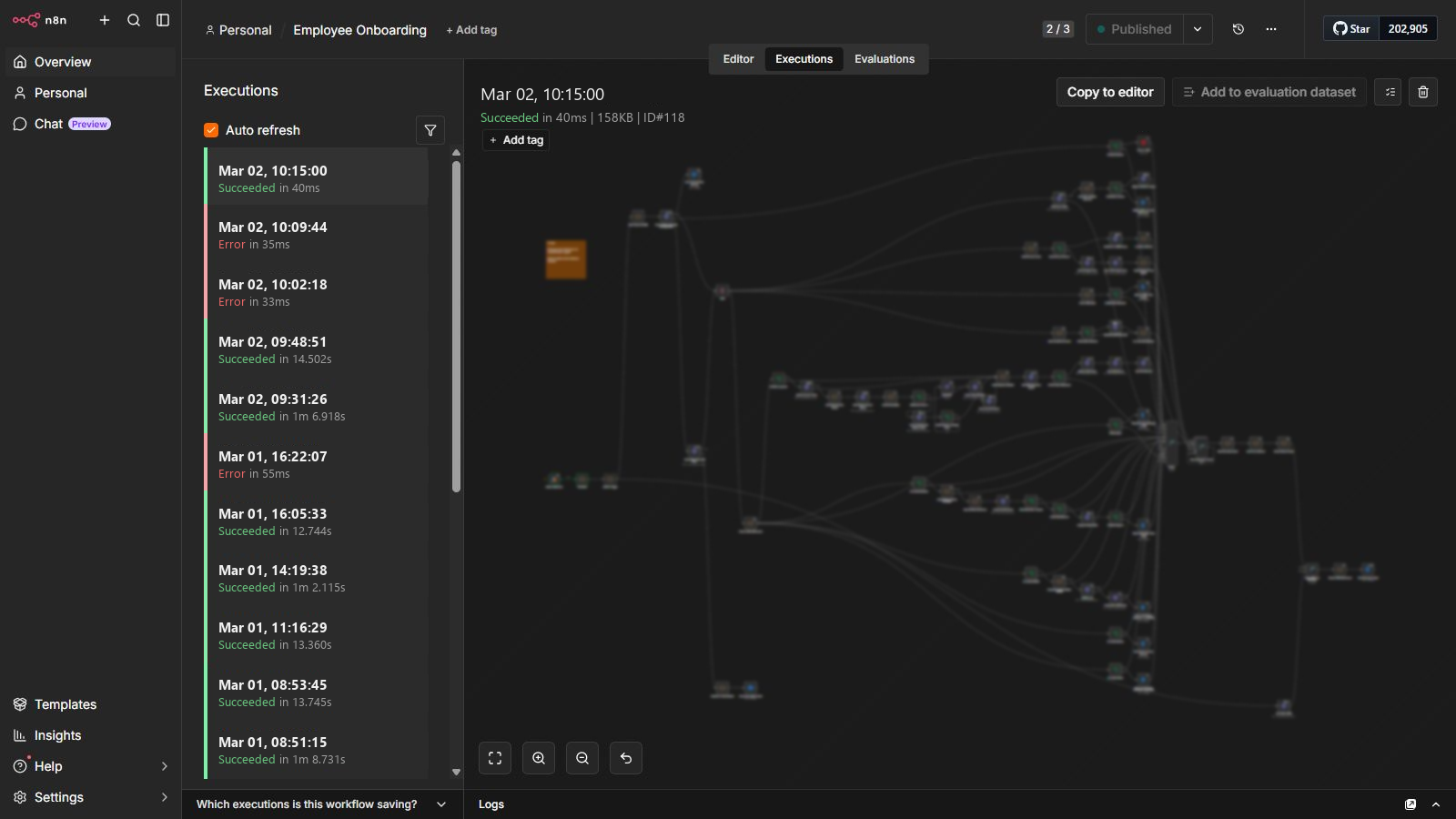Click the orange sticky note on canvas
Screen dimensions: 1456x819
(x=566, y=259)
